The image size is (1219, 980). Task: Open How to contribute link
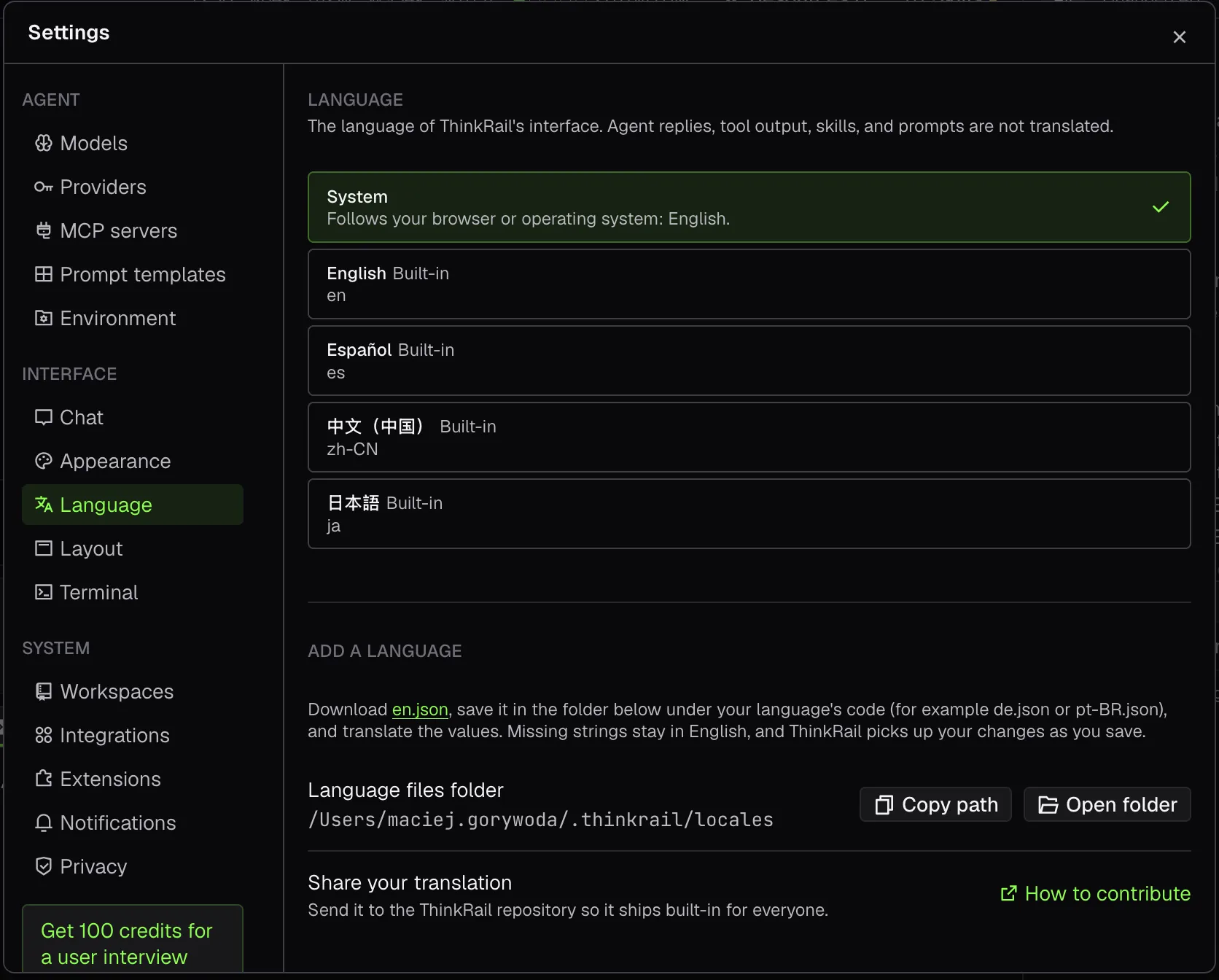coord(1095,893)
